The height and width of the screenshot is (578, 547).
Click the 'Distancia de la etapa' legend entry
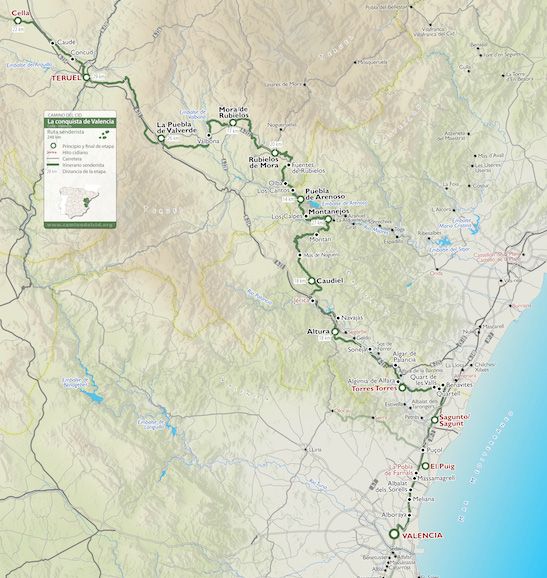pyautogui.click(x=84, y=171)
